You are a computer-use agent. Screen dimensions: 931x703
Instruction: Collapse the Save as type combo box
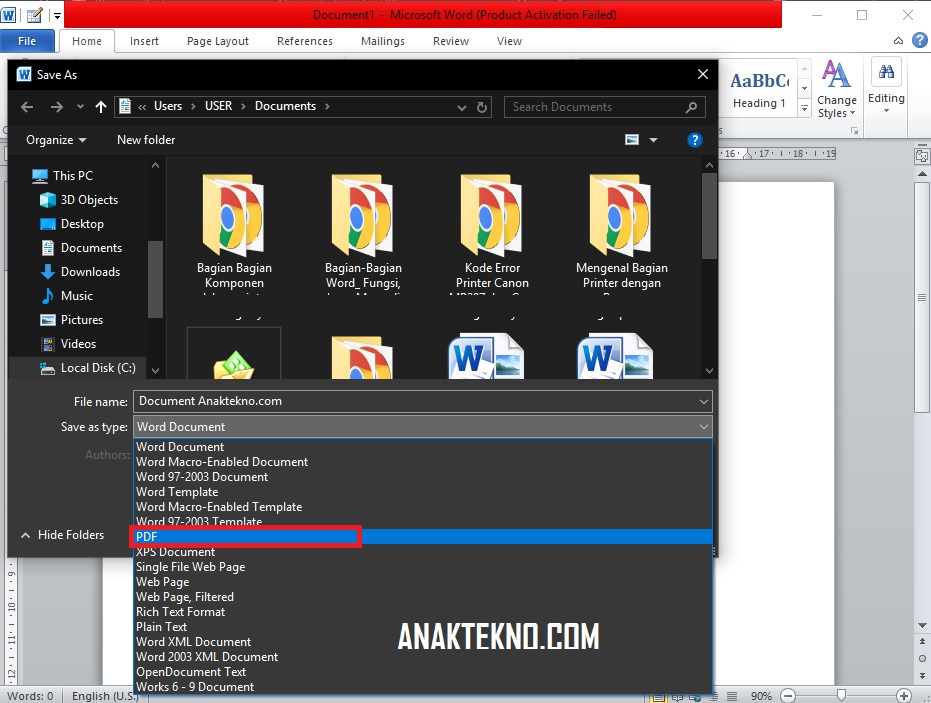click(x=704, y=427)
